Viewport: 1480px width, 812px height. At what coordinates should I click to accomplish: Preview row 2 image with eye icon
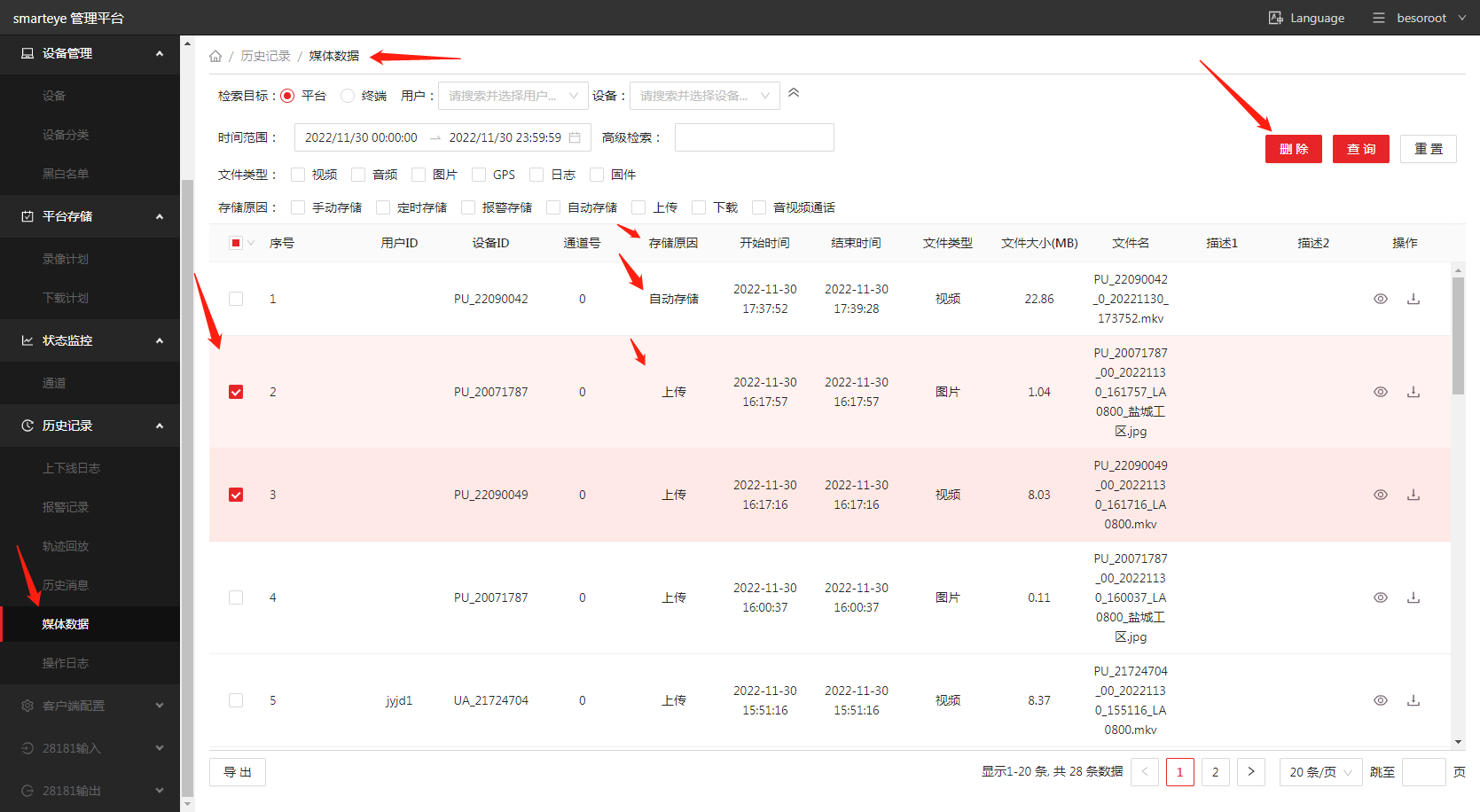coord(1381,392)
